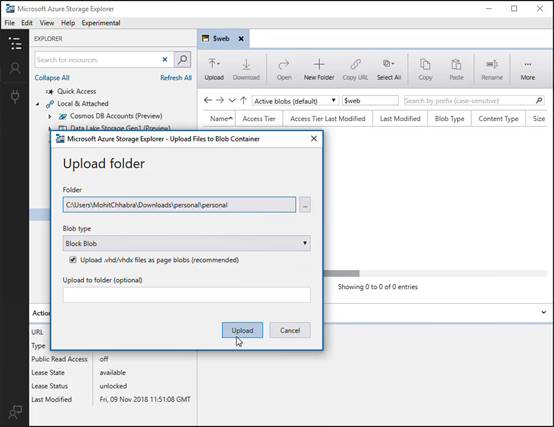The width and height of the screenshot is (554, 427).
Task: Open the feedback icon at sidebar bottom
Action: [x=15, y=411]
